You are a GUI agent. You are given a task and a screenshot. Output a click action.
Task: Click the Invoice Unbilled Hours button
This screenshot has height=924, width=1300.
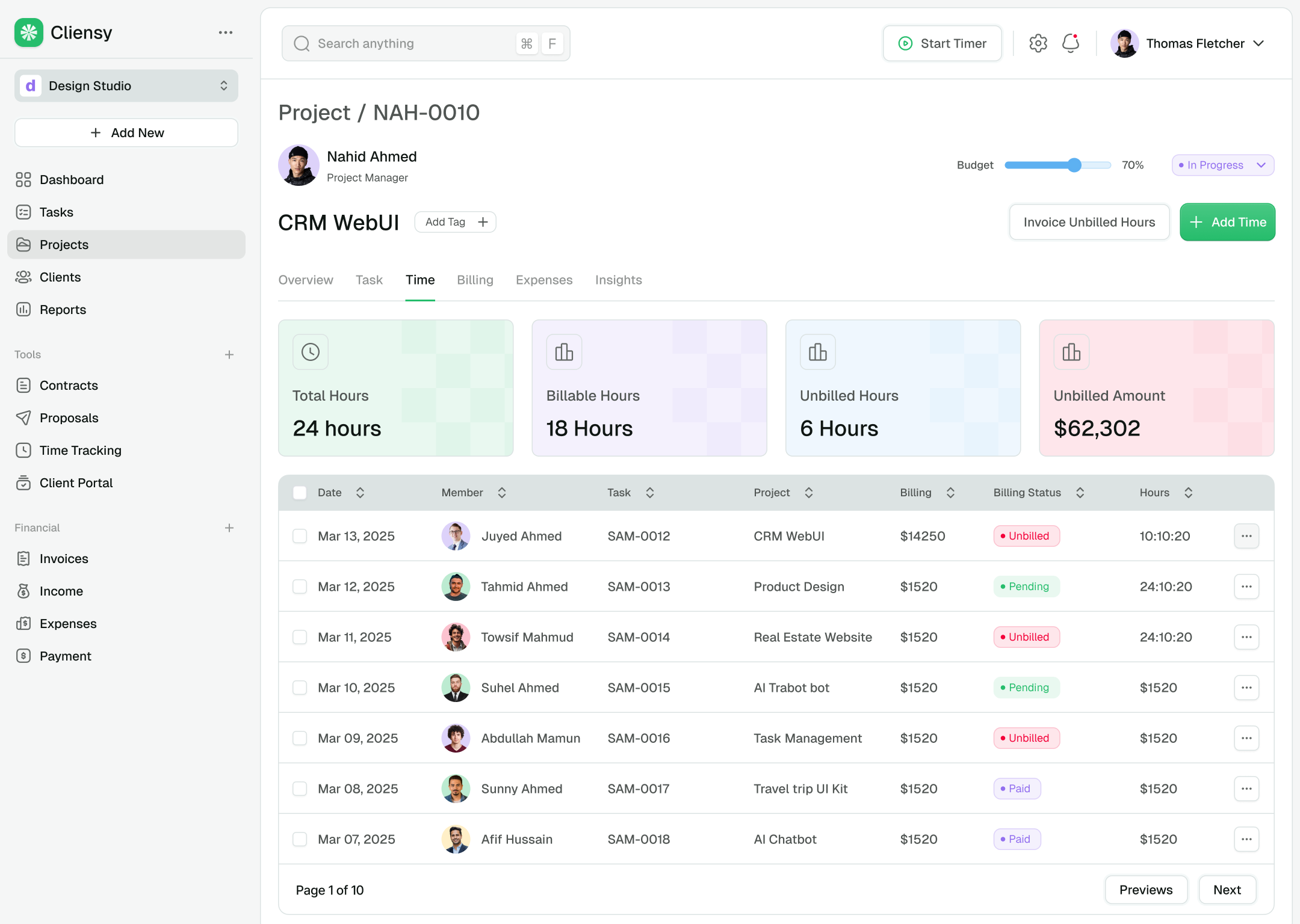[x=1089, y=222]
